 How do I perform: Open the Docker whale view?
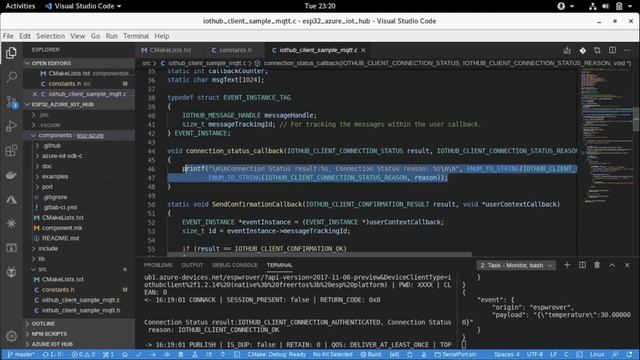tap(11, 175)
